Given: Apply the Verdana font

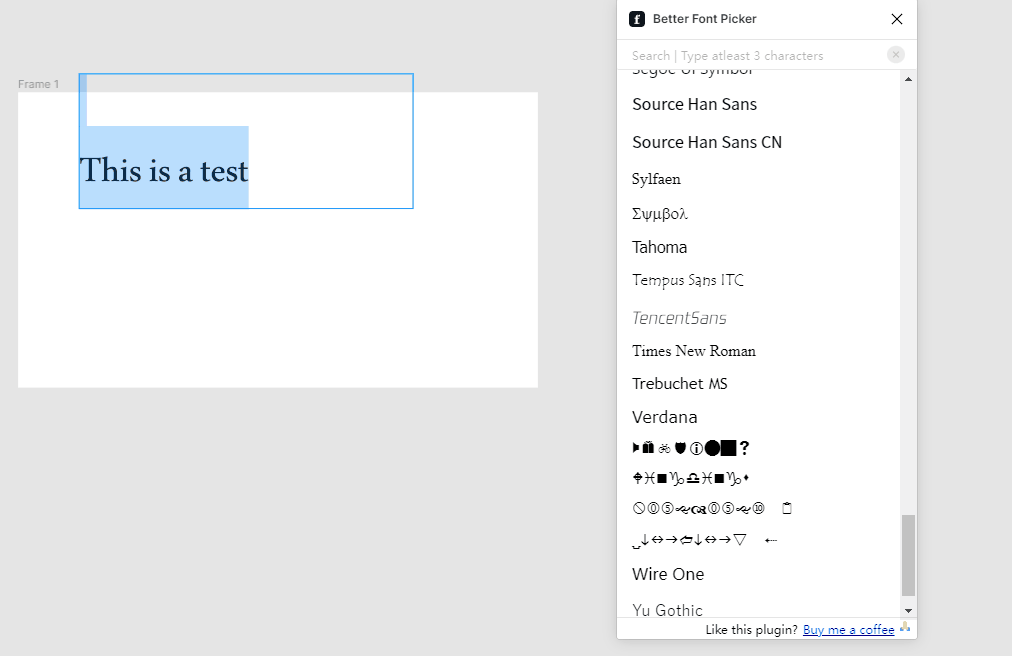Looking at the screenshot, I should coord(665,417).
